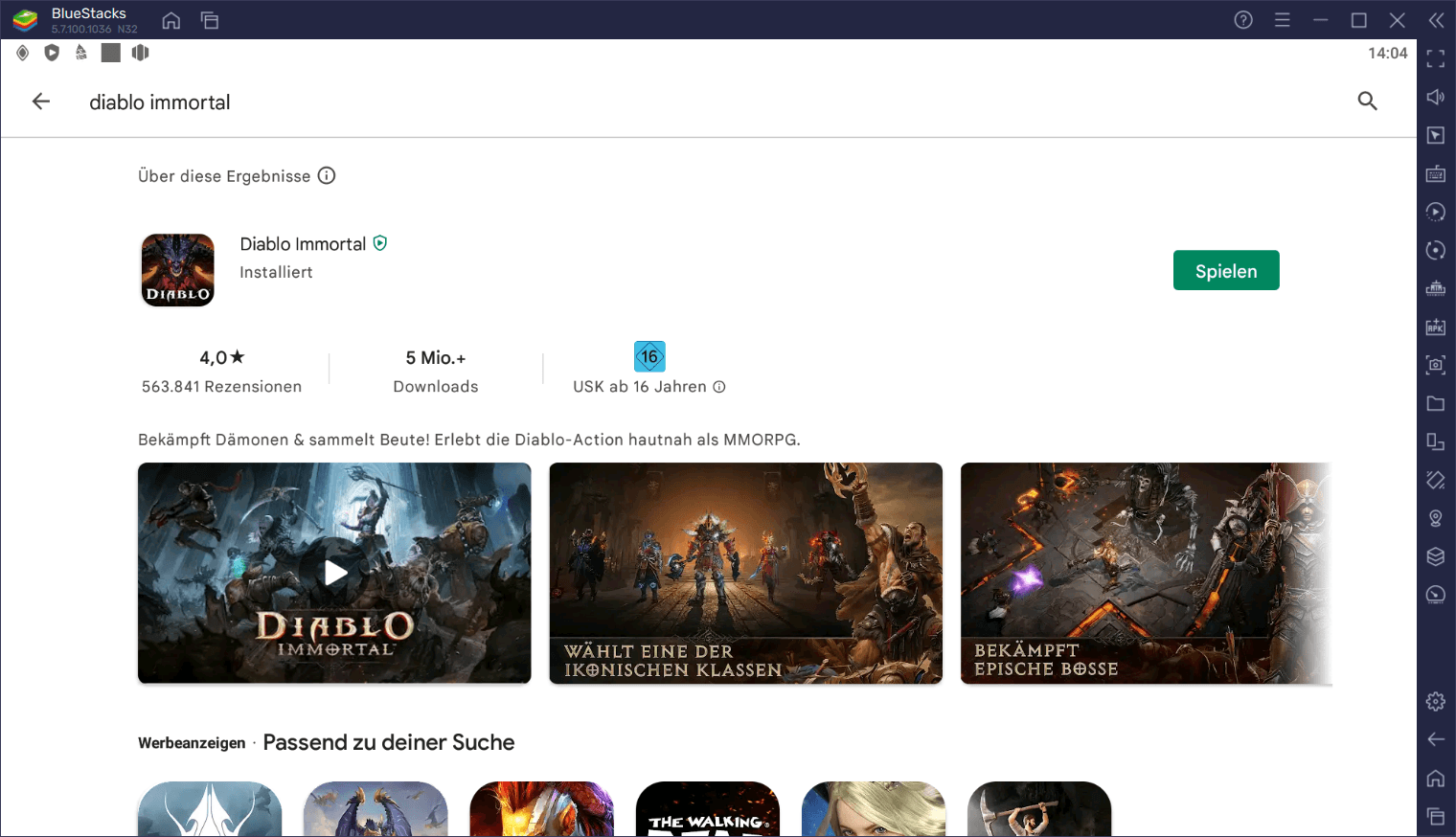
Task: Go back using the search back arrow
Action: click(x=41, y=102)
